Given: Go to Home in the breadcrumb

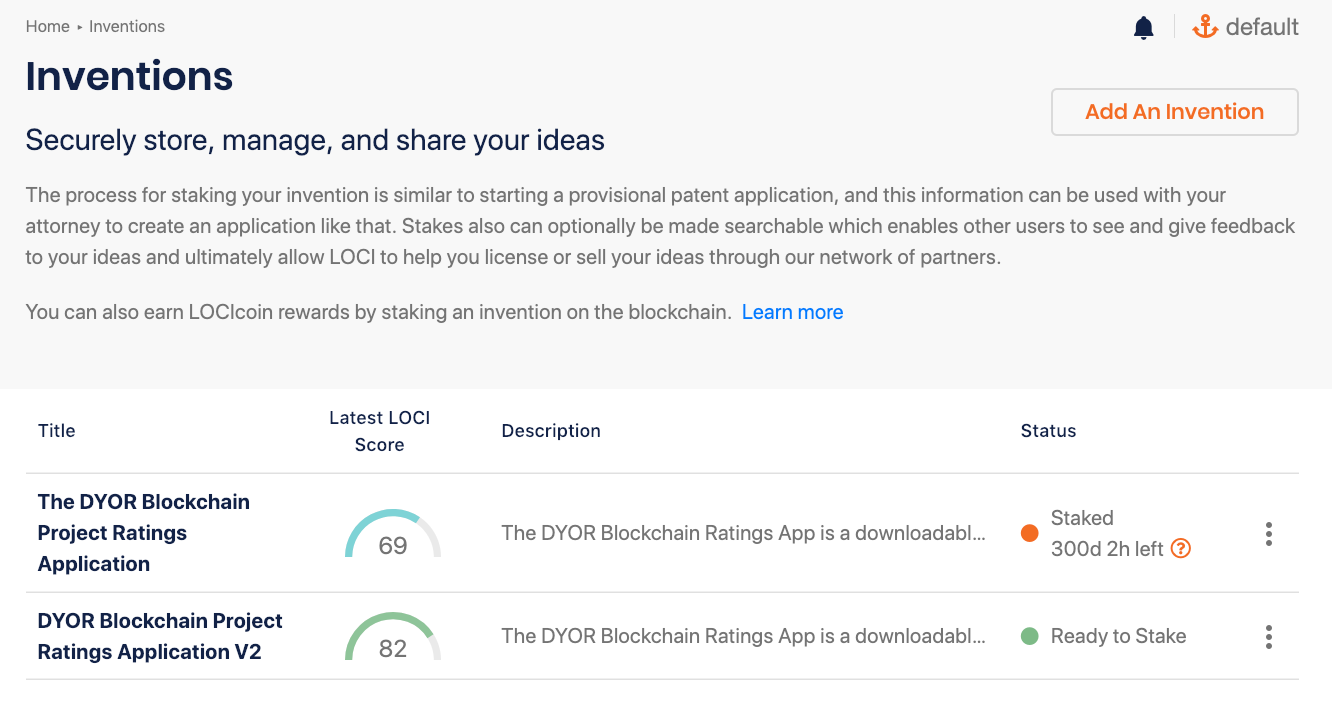Looking at the screenshot, I should point(47,27).
